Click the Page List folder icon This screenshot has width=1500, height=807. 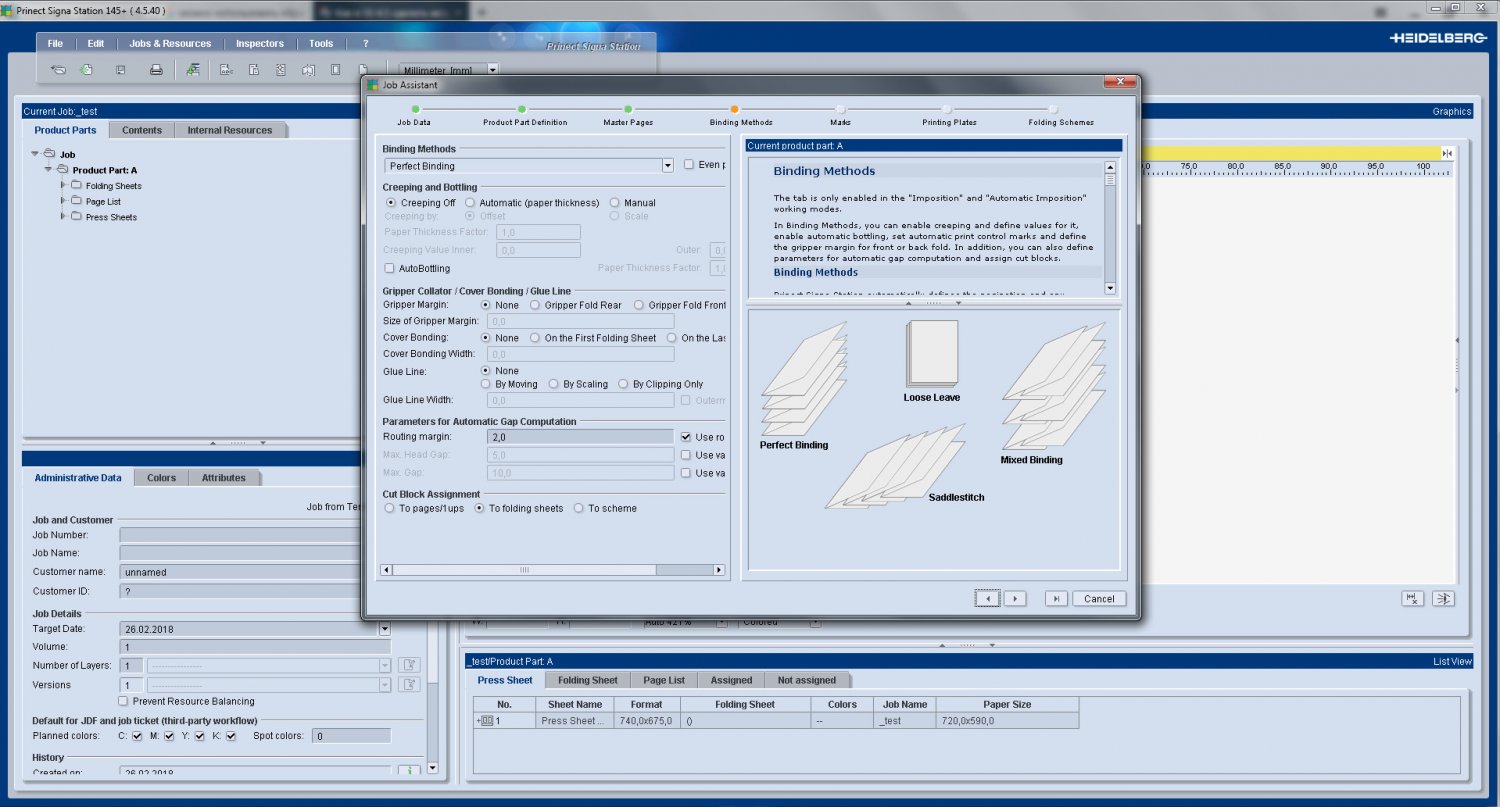pyautogui.click(x=77, y=201)
